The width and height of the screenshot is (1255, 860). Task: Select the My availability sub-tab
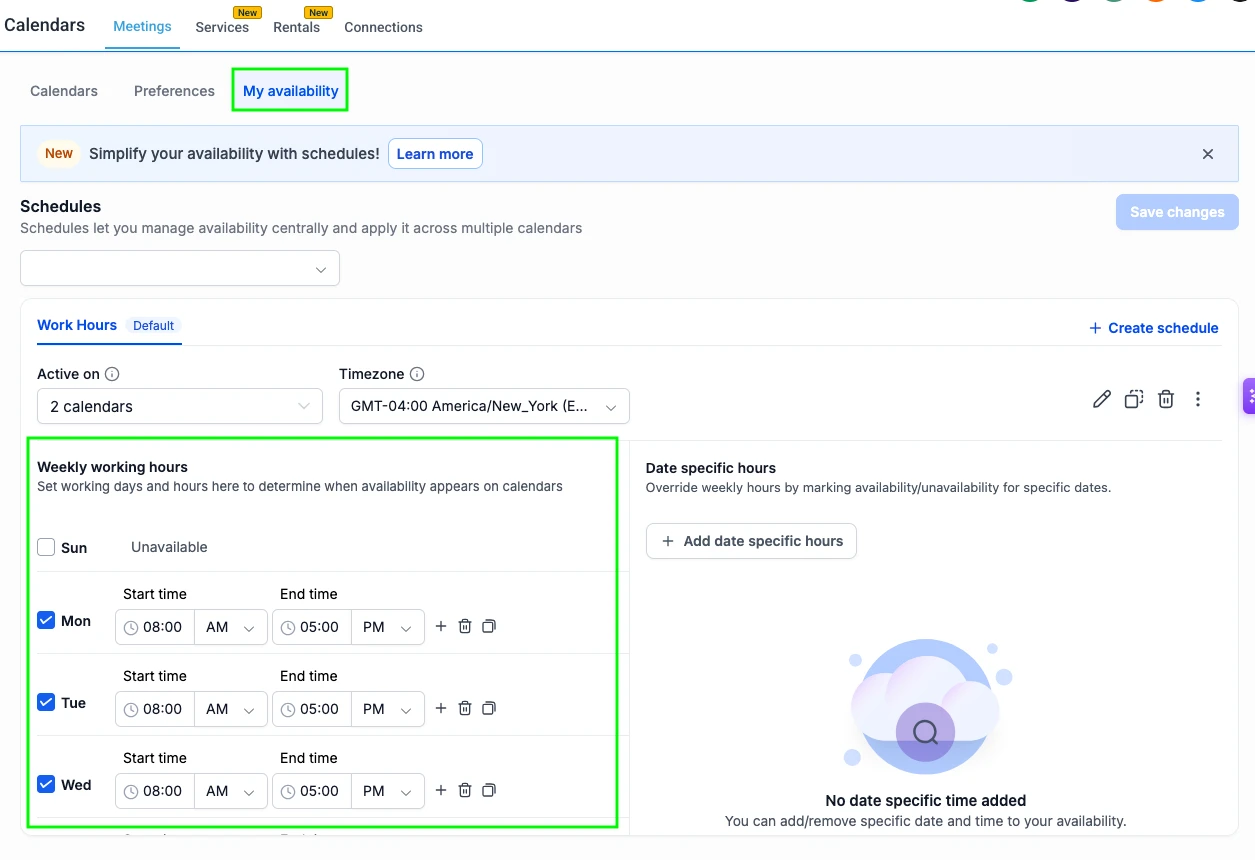[291, 91]
